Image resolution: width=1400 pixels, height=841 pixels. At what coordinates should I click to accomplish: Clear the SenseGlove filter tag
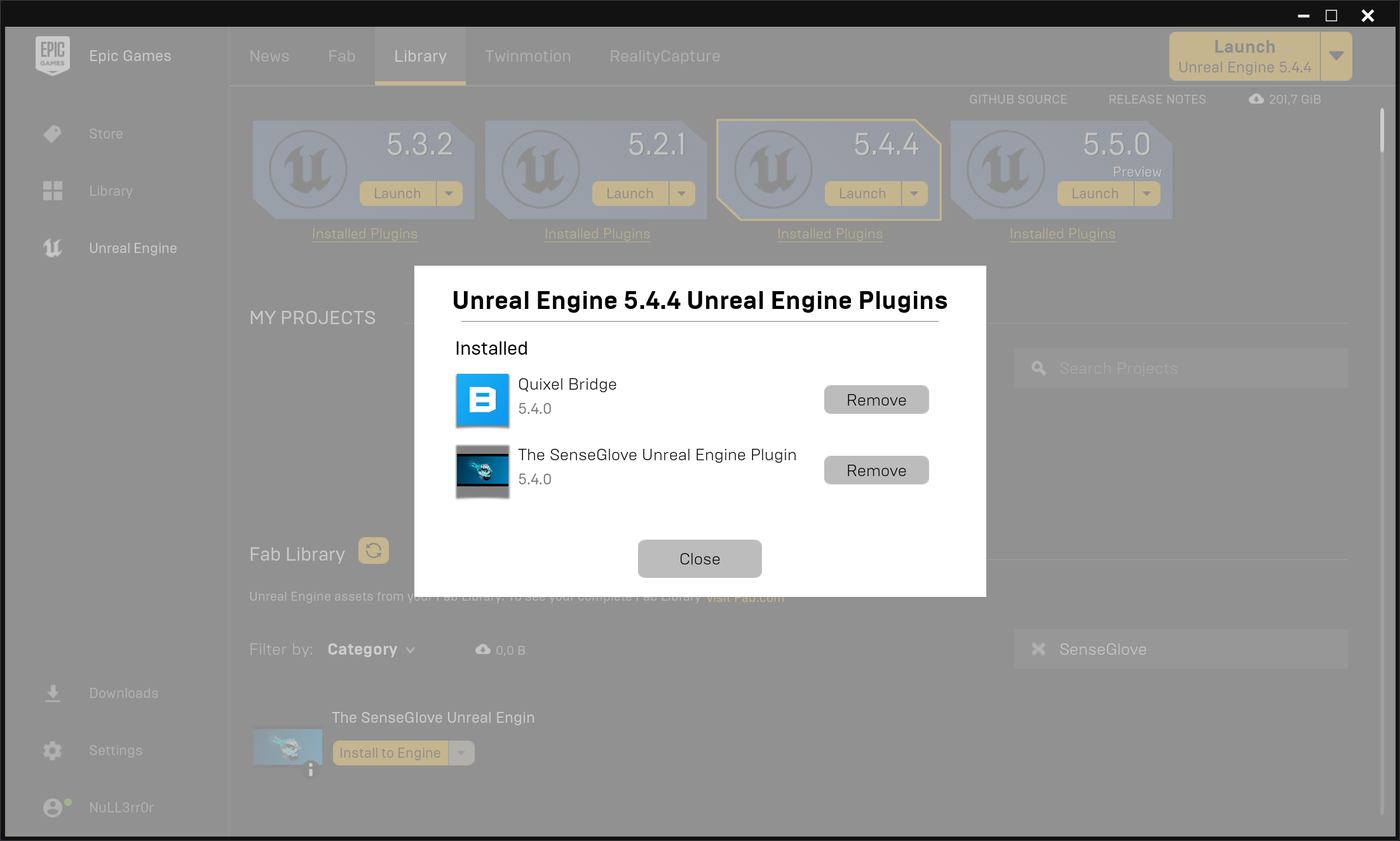pos(1038,648)
